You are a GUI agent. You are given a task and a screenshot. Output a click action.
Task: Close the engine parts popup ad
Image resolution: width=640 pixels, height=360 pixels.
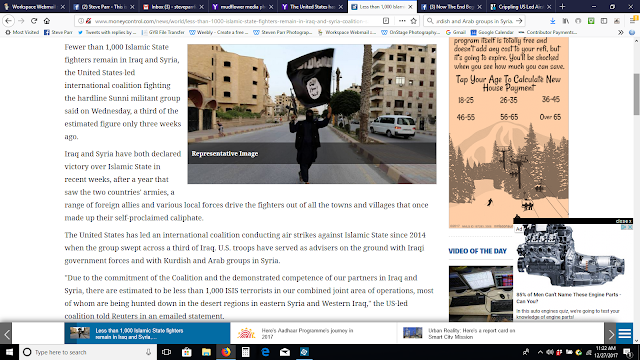tap(624, 221)
